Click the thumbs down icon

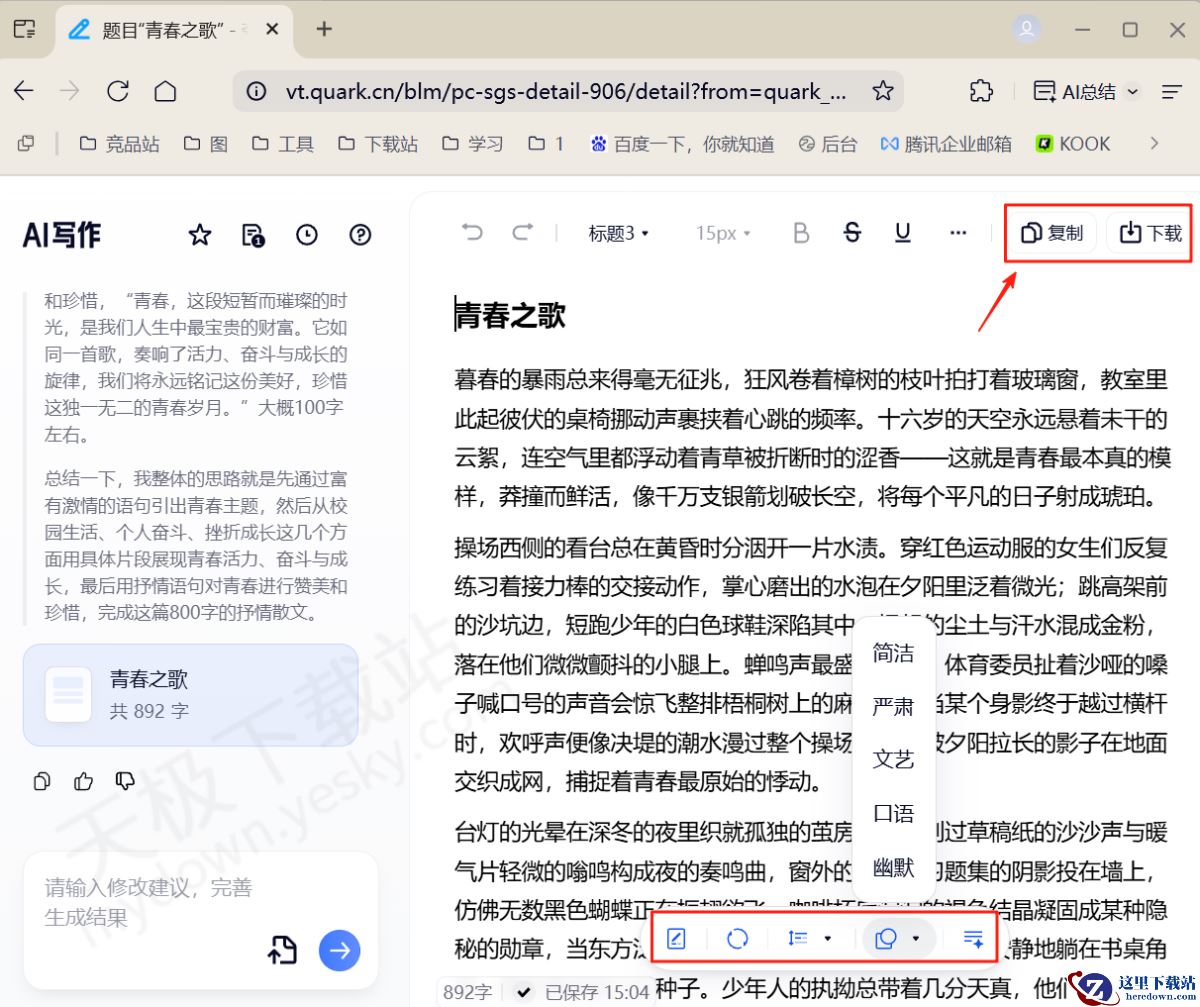coord(125,781)
